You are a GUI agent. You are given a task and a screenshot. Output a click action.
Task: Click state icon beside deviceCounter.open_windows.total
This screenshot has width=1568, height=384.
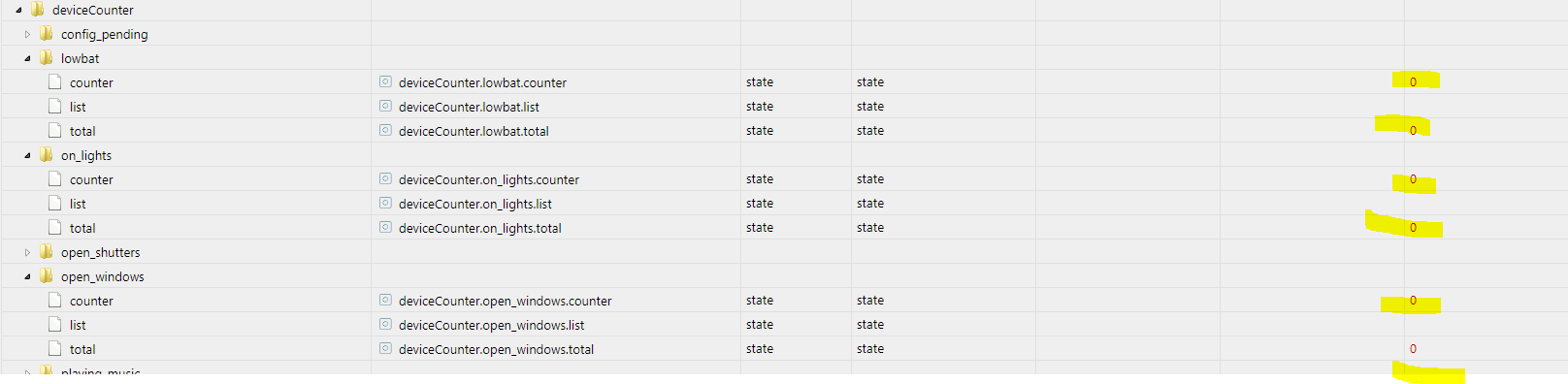pyautogui.click(x=385, y=349)
